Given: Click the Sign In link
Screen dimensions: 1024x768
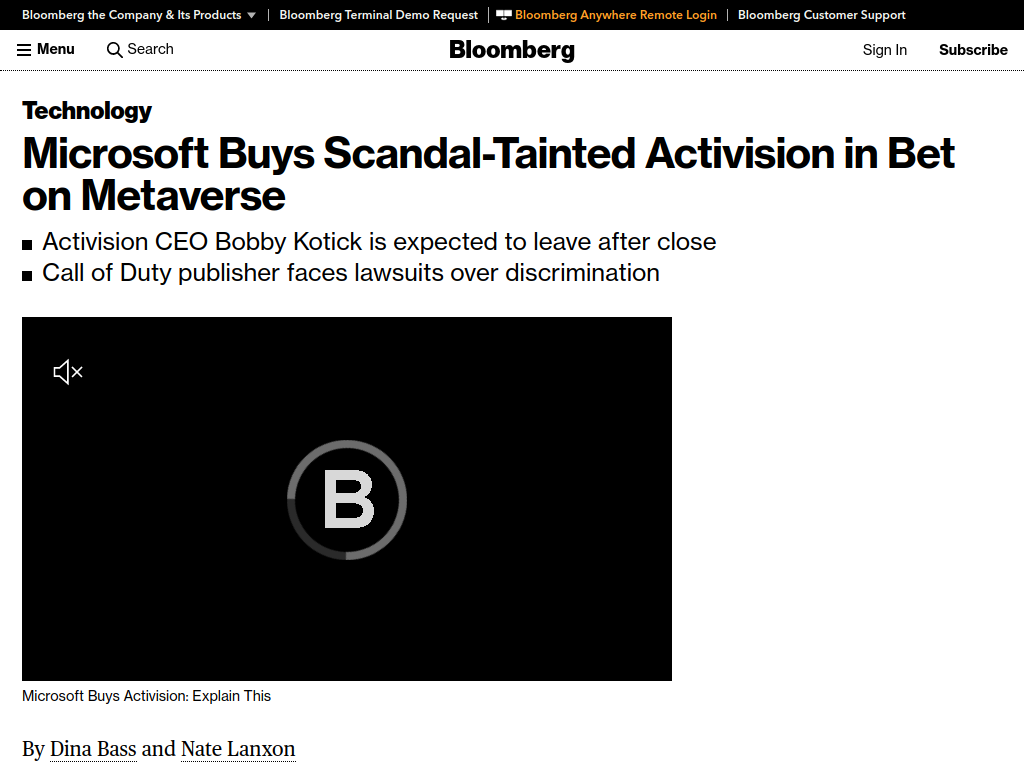Looking at the screenshot, I should (884, 50).
